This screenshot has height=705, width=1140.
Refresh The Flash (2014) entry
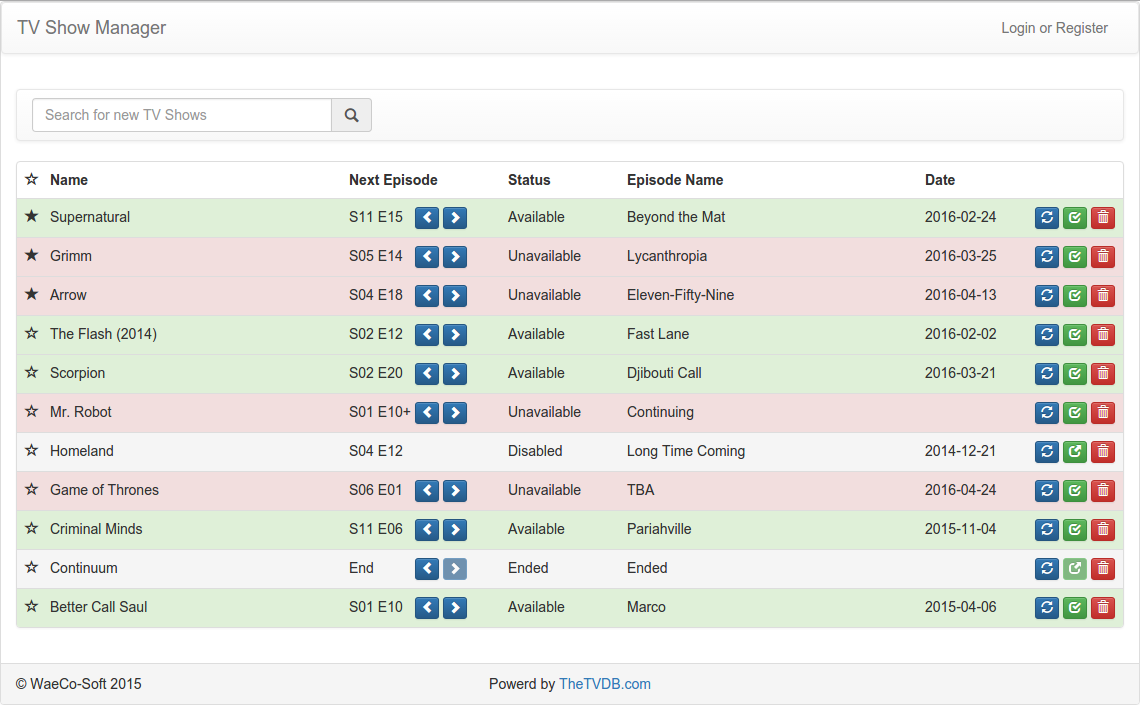coord(1047,334)
